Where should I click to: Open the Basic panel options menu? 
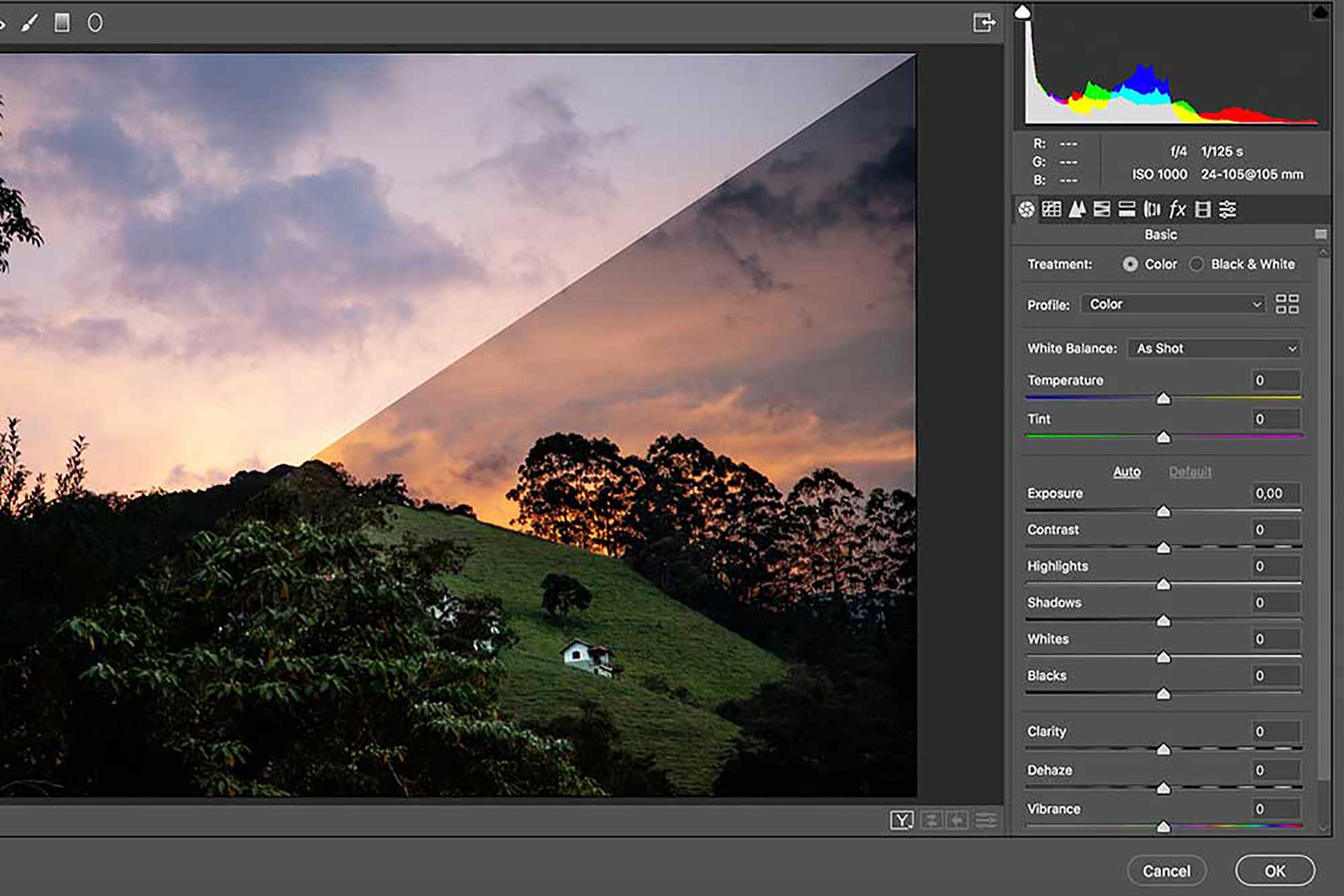pos(1320,234)
